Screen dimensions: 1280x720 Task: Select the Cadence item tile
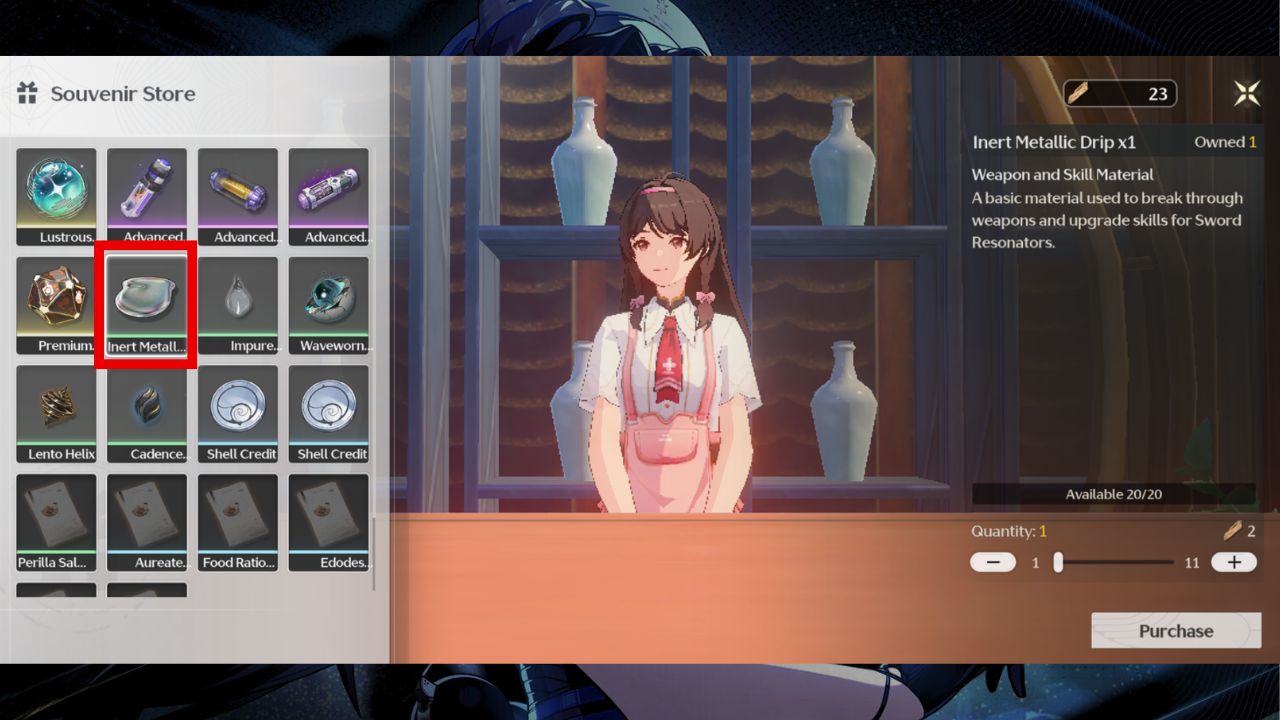(147, 413)
